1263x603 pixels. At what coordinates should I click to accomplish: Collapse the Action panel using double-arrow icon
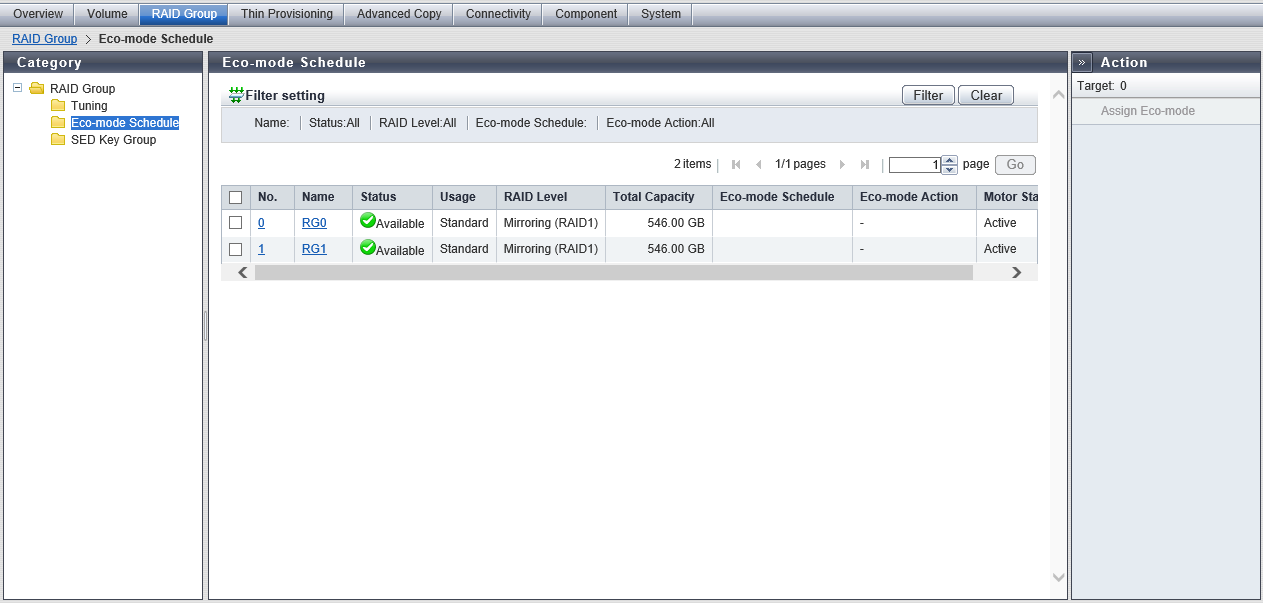point(1082,62)
